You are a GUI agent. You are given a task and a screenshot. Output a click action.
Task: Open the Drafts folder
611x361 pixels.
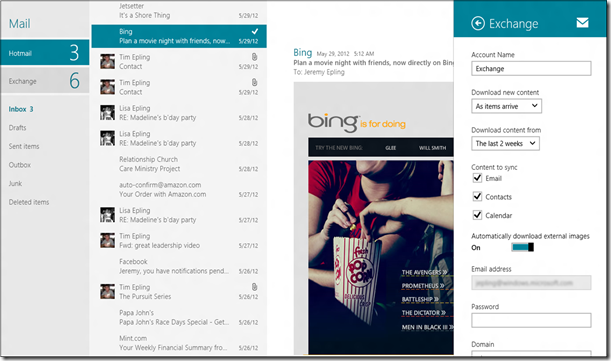pyautogui.click(x=18, y=127)
